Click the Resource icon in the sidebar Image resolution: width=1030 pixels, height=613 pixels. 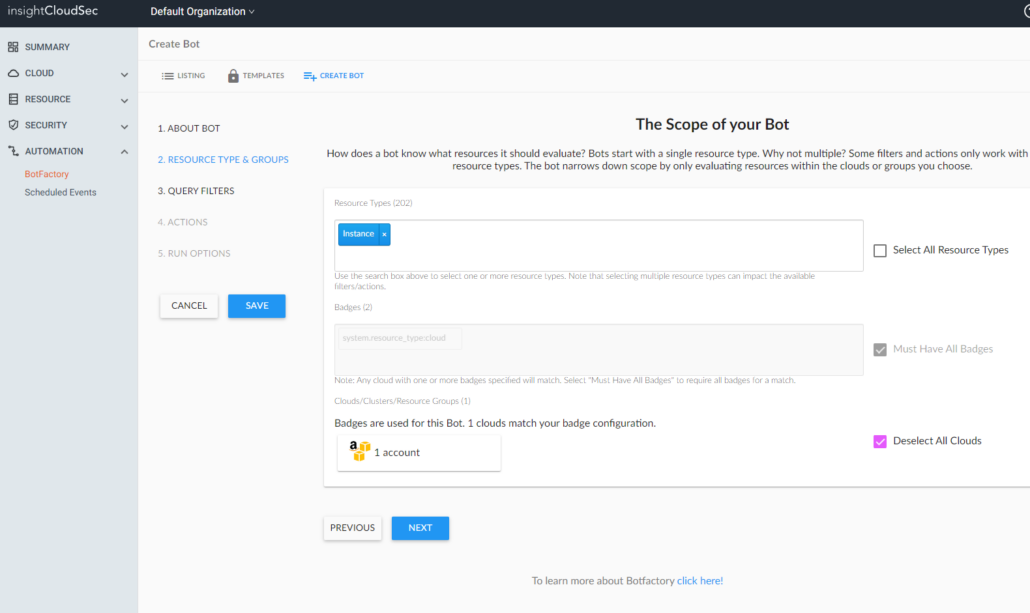point(14,98)
